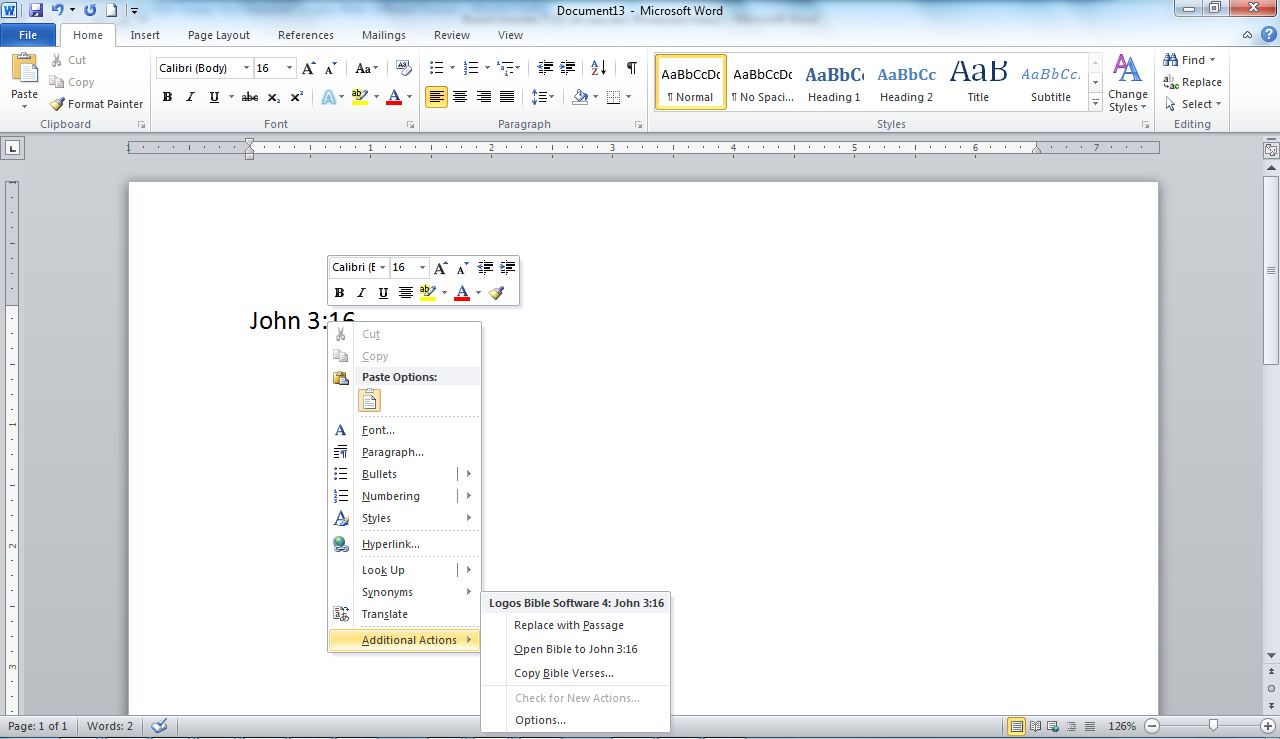
Task: Open the Font dialog launcher in the ribbon
Action: [411, 125]
